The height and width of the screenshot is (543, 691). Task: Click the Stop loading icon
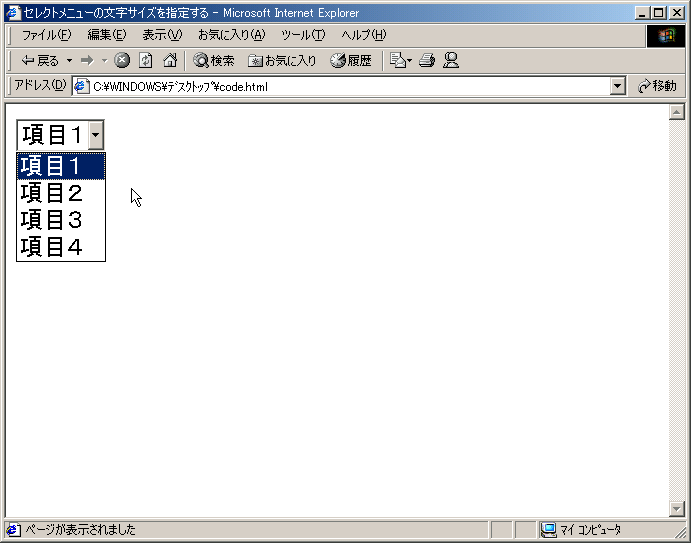(x=122, y=60)
